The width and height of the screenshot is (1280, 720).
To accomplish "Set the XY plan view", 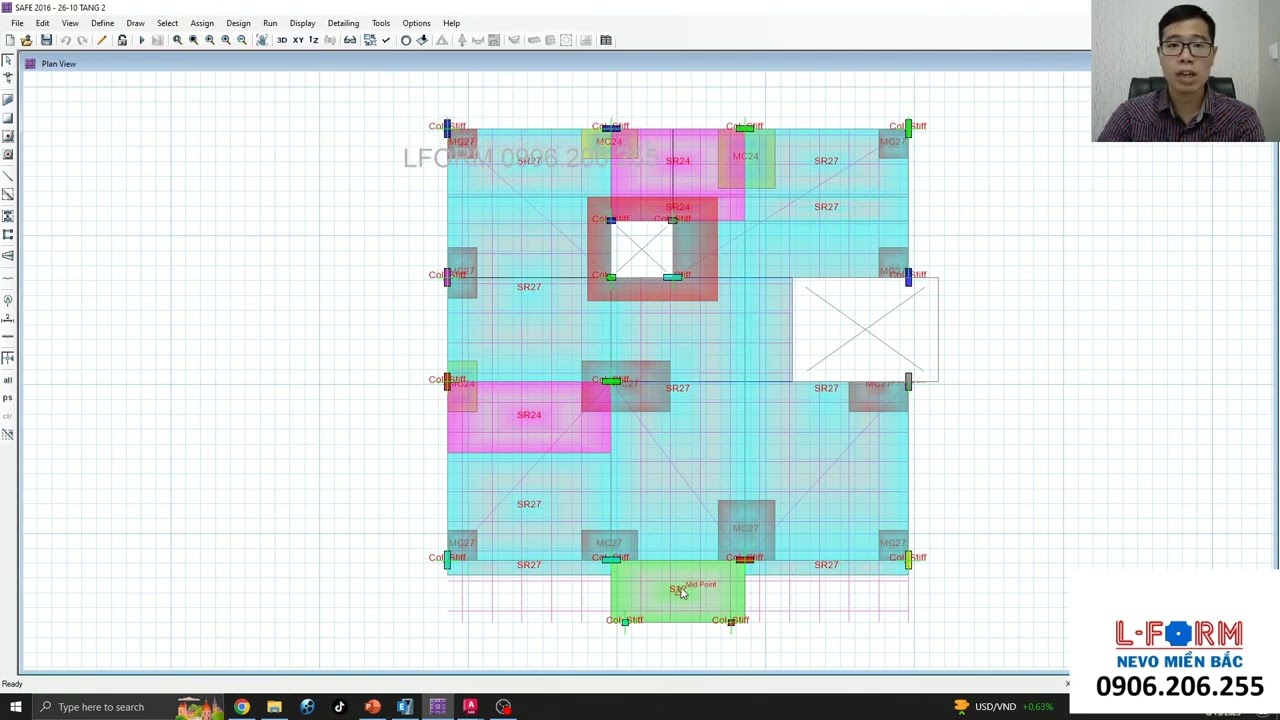I will pyautogui.click(x=298, y=40).
